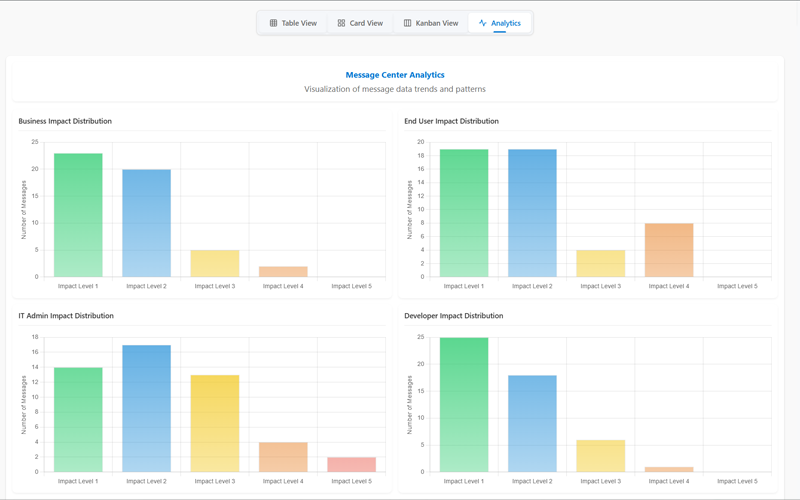The width and height of the screenshot is (800, 500).
Task: Select the yellow Impact Level 3 bar in IT Admin Impact
Action: [215, 423]
